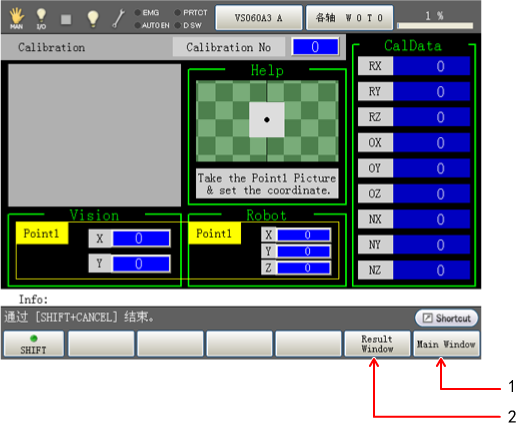516x426 pixels.
Task: Open the VS060A3 A robot selector
Action: [259, 18]
